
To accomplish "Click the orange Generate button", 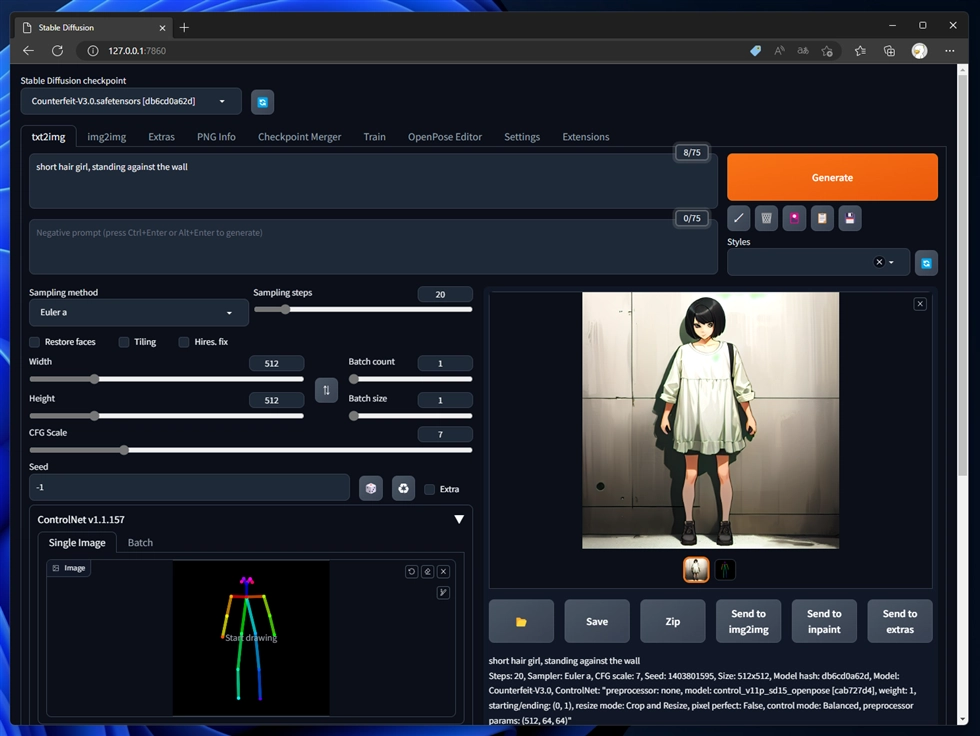I will (832, 177).
